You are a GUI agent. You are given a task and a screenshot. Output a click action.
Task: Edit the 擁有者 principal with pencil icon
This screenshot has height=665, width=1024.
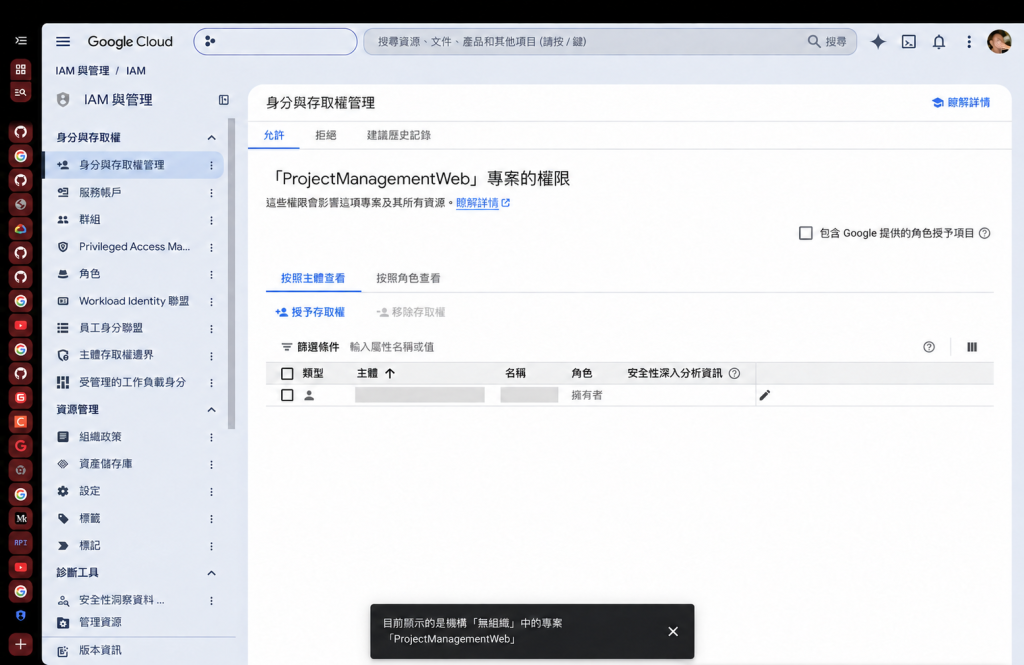[x=765, y=395]
